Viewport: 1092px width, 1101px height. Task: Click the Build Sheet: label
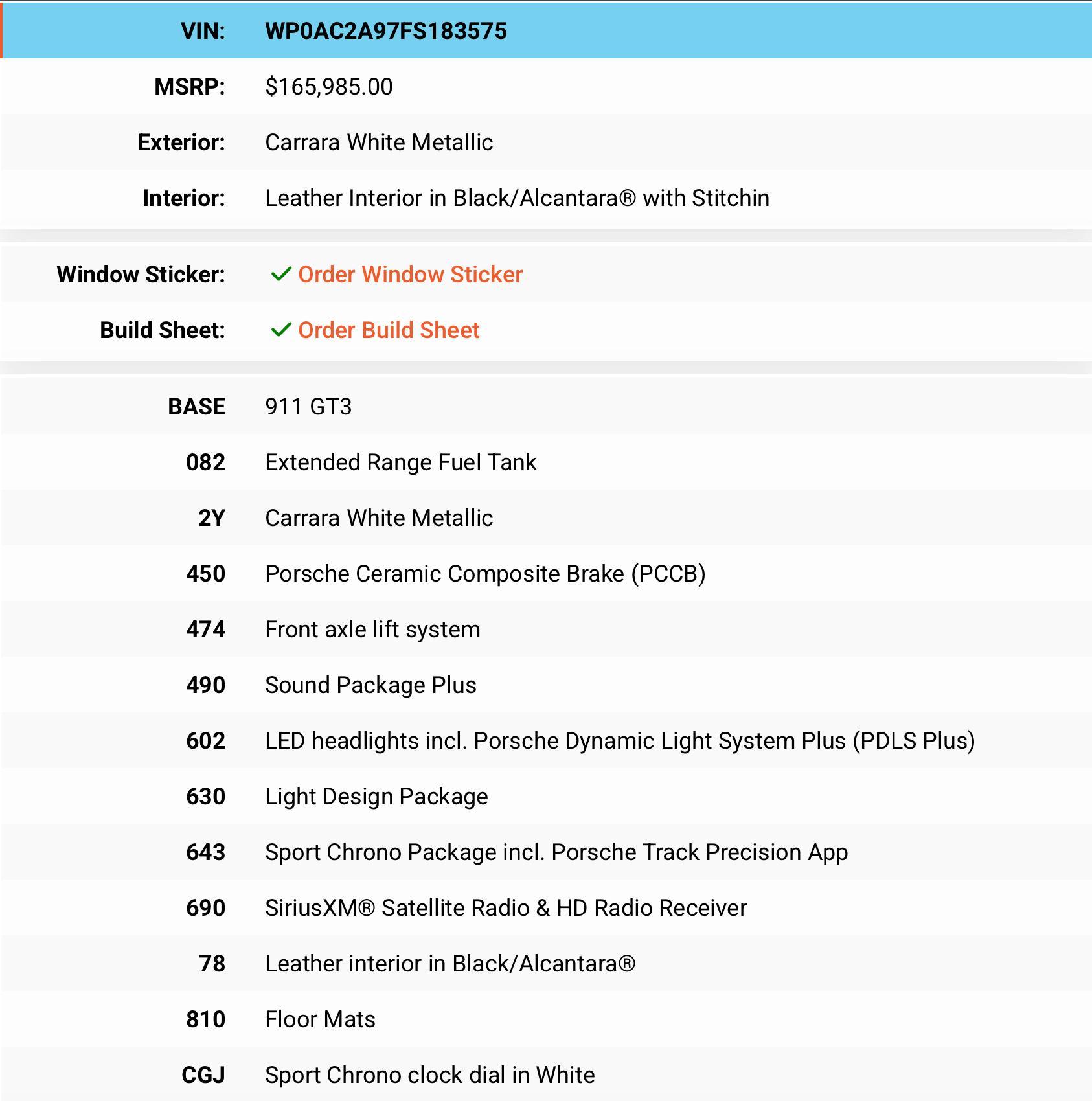click(x=163, y=330)
